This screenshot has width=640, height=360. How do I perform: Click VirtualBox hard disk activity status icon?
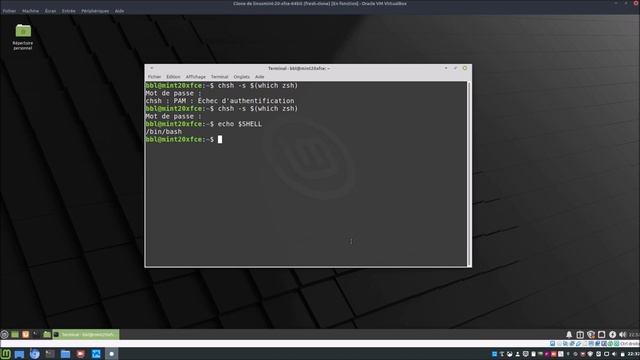(x=553, y=344)
